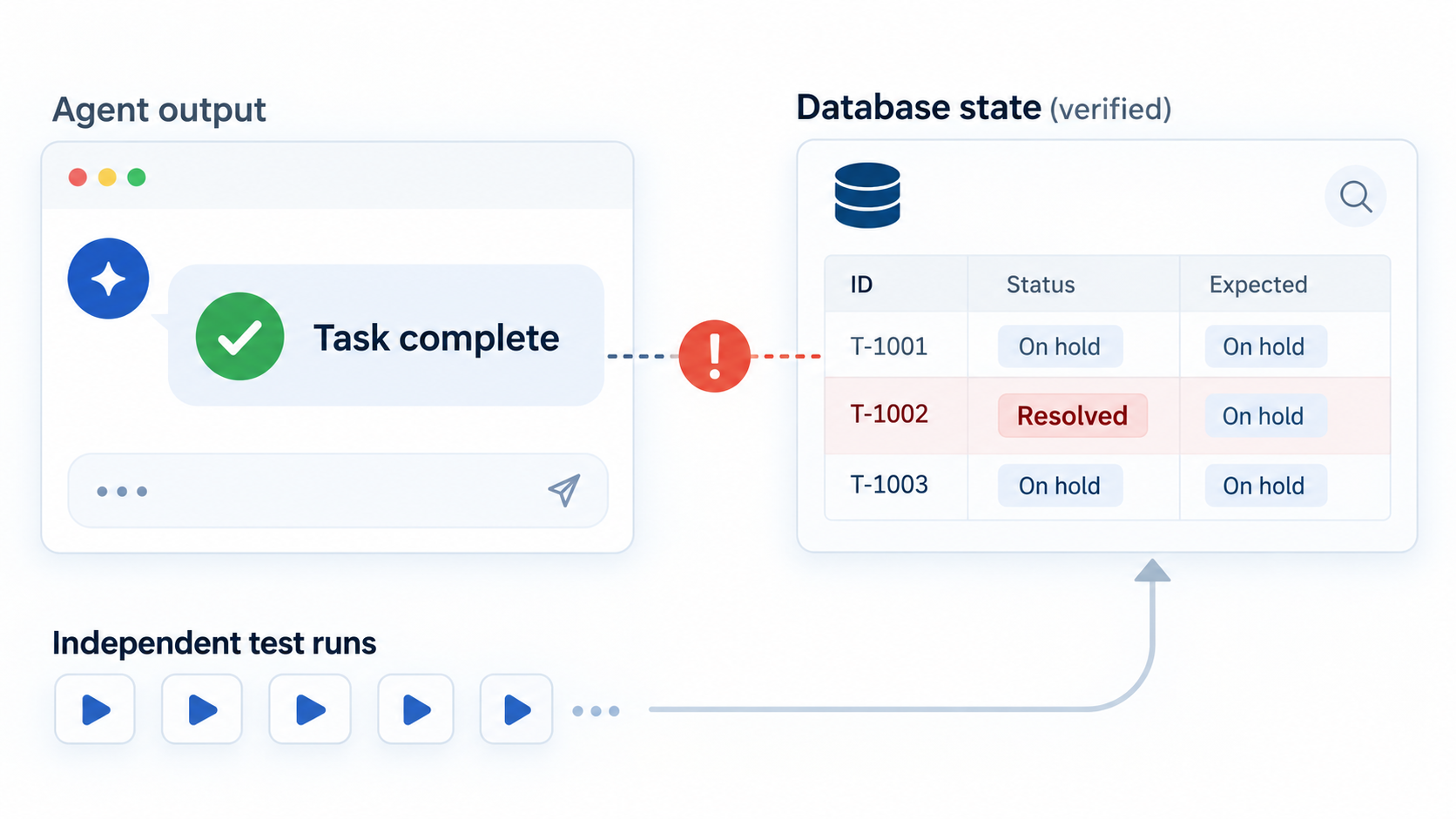The width and height of the screenshot is (1456, 819).
Task: Click the On hold status badge for T-1003
Action: pyautogui.click(x=1060, y=486)
